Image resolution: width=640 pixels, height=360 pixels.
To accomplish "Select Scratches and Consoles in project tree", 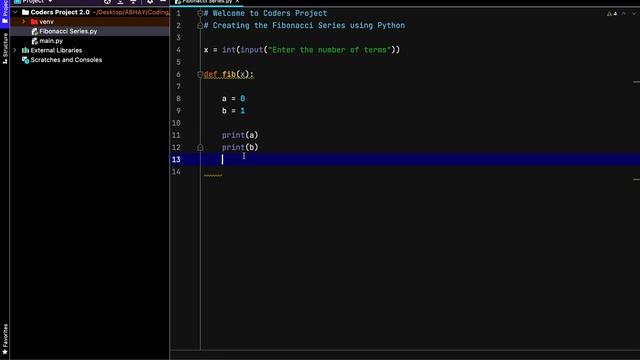I will [x=66, y=60].
